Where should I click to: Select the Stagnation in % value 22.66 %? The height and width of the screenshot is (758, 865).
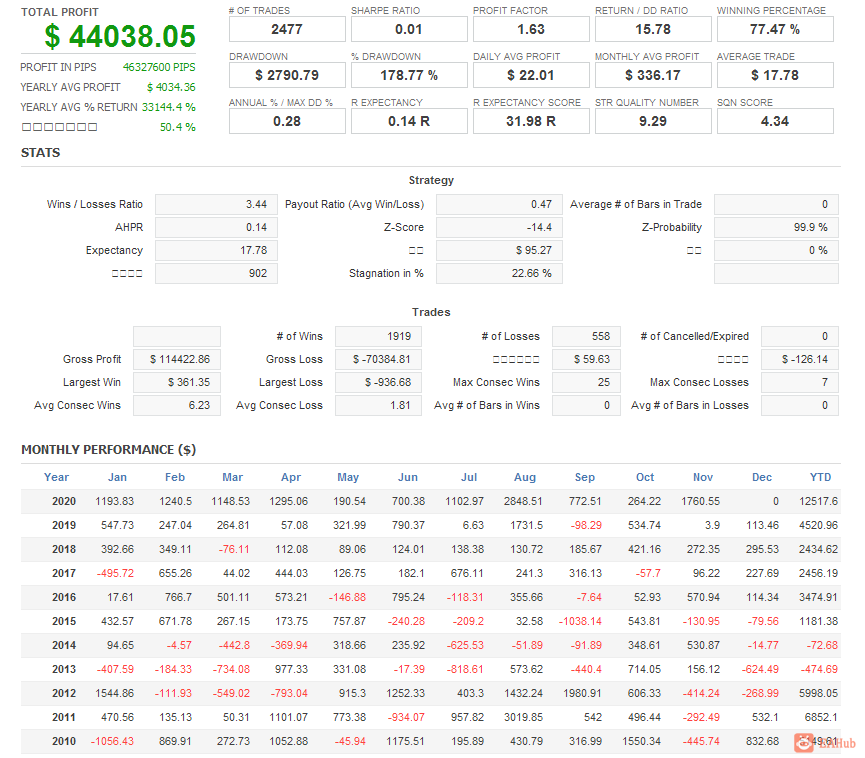coord(499,273)
